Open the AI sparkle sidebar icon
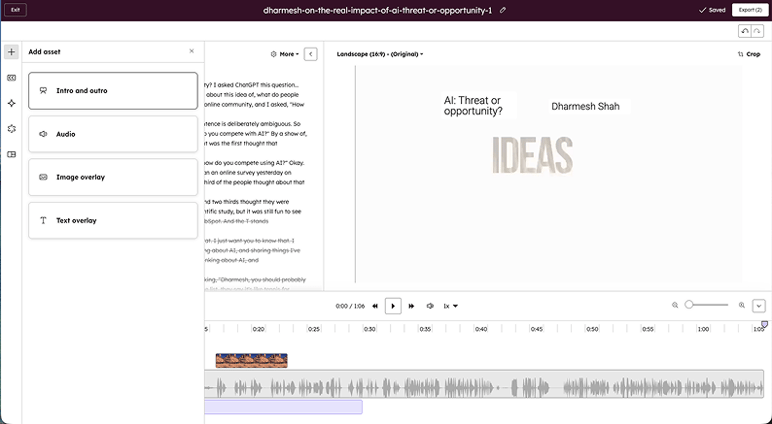772x424 pixels. [x=11, y=103]
